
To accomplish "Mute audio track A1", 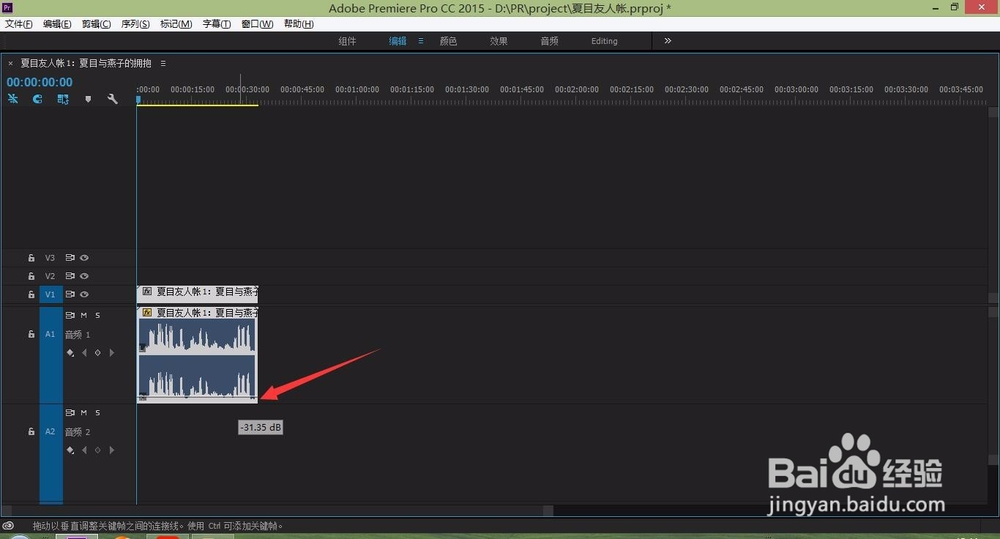I will [x=84, y=315].
